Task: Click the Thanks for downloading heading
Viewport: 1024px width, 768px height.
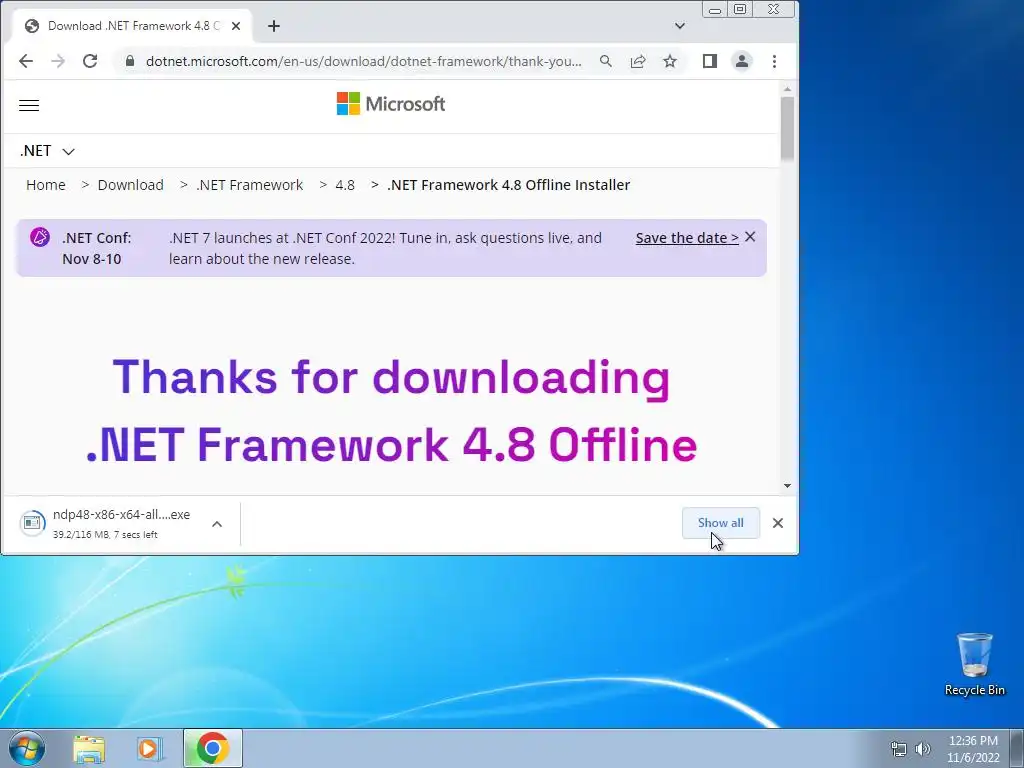Action: click(x=391, y=411)
